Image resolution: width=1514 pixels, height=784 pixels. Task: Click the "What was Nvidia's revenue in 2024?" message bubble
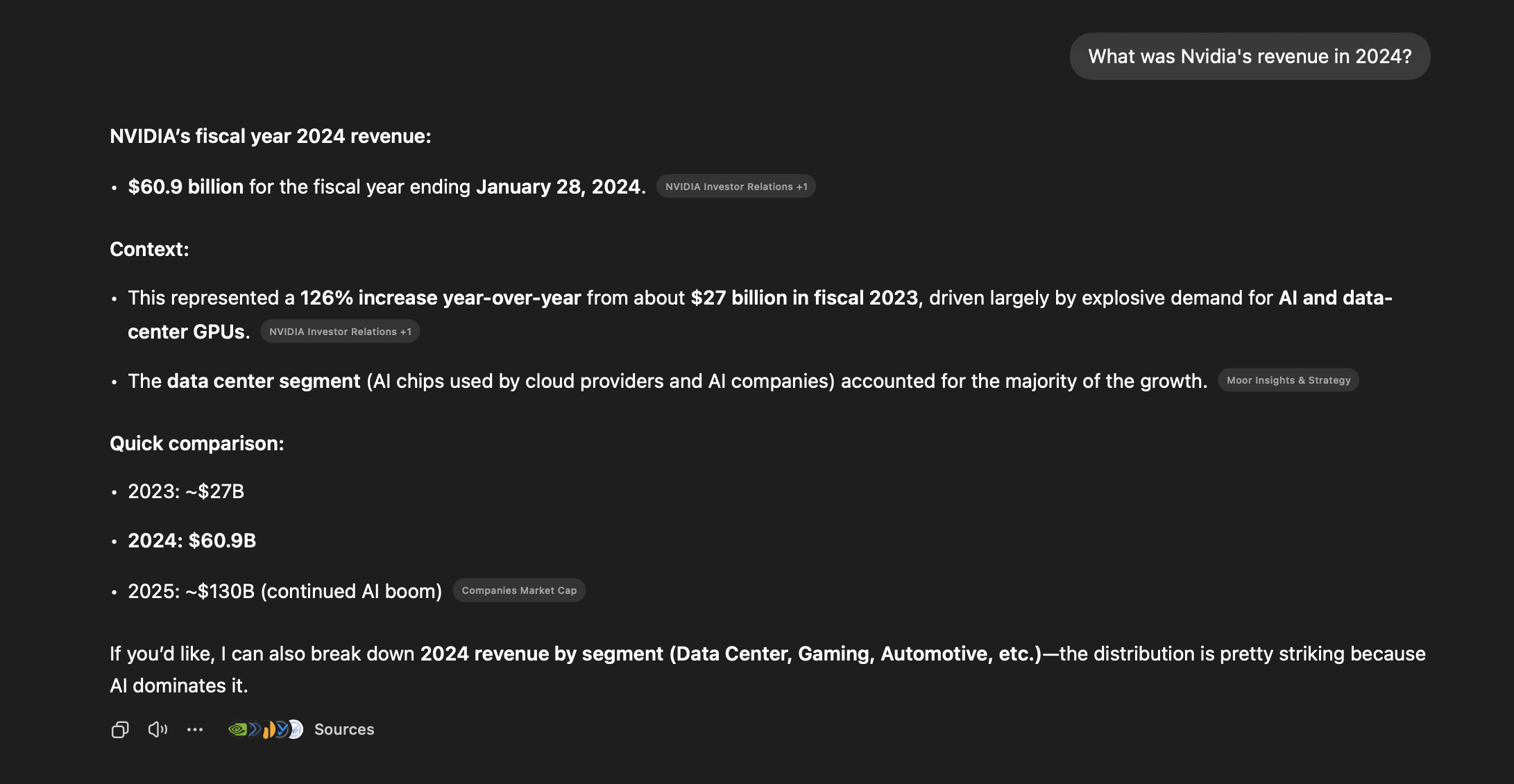[x=1249, y=56]
